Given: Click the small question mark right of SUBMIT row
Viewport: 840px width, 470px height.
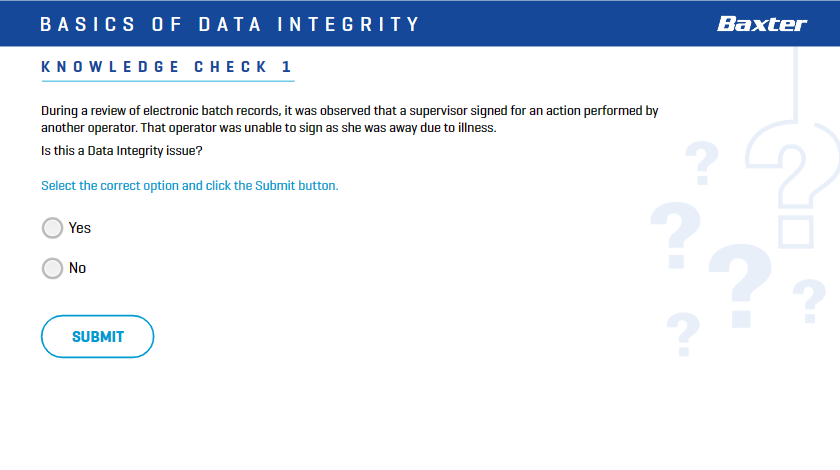Looking at the screenshot, I should point(683,334).
